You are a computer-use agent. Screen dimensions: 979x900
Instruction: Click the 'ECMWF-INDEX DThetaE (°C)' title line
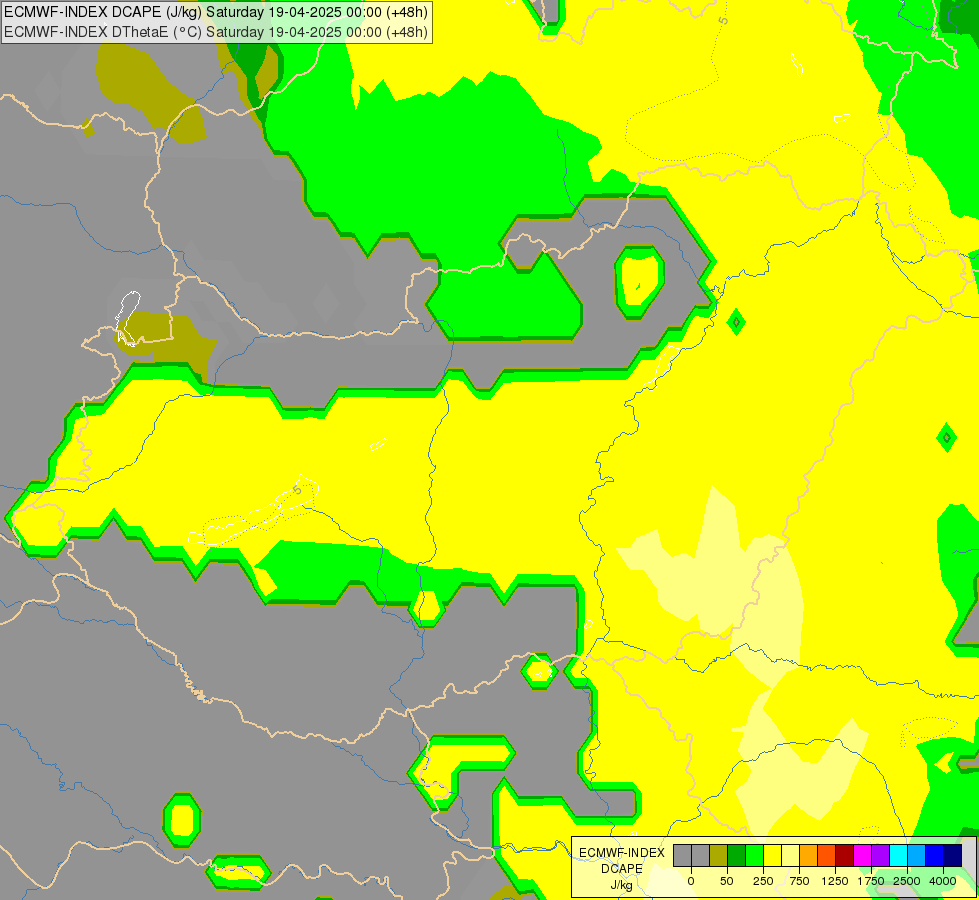click(x=216, y=32)
